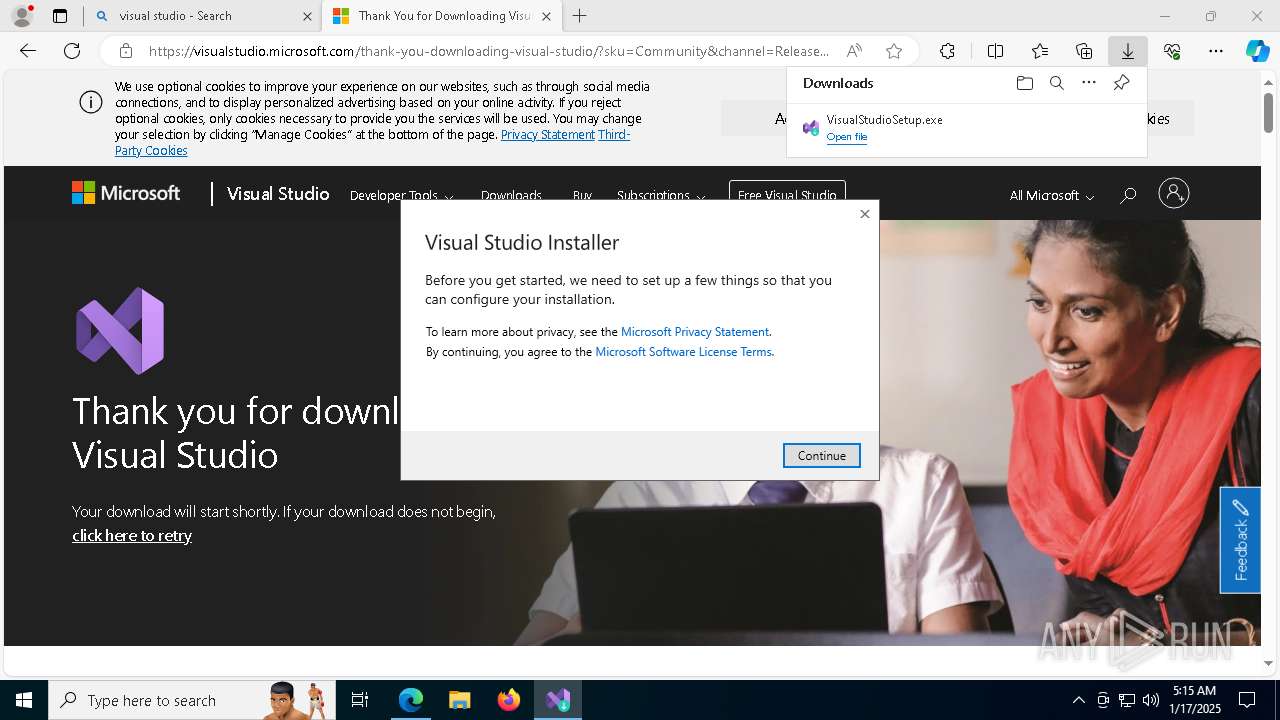The height and width of the screenshot is (720, 1280).
Task: Click the browser Back arrow
Action: tap(28, 51)
